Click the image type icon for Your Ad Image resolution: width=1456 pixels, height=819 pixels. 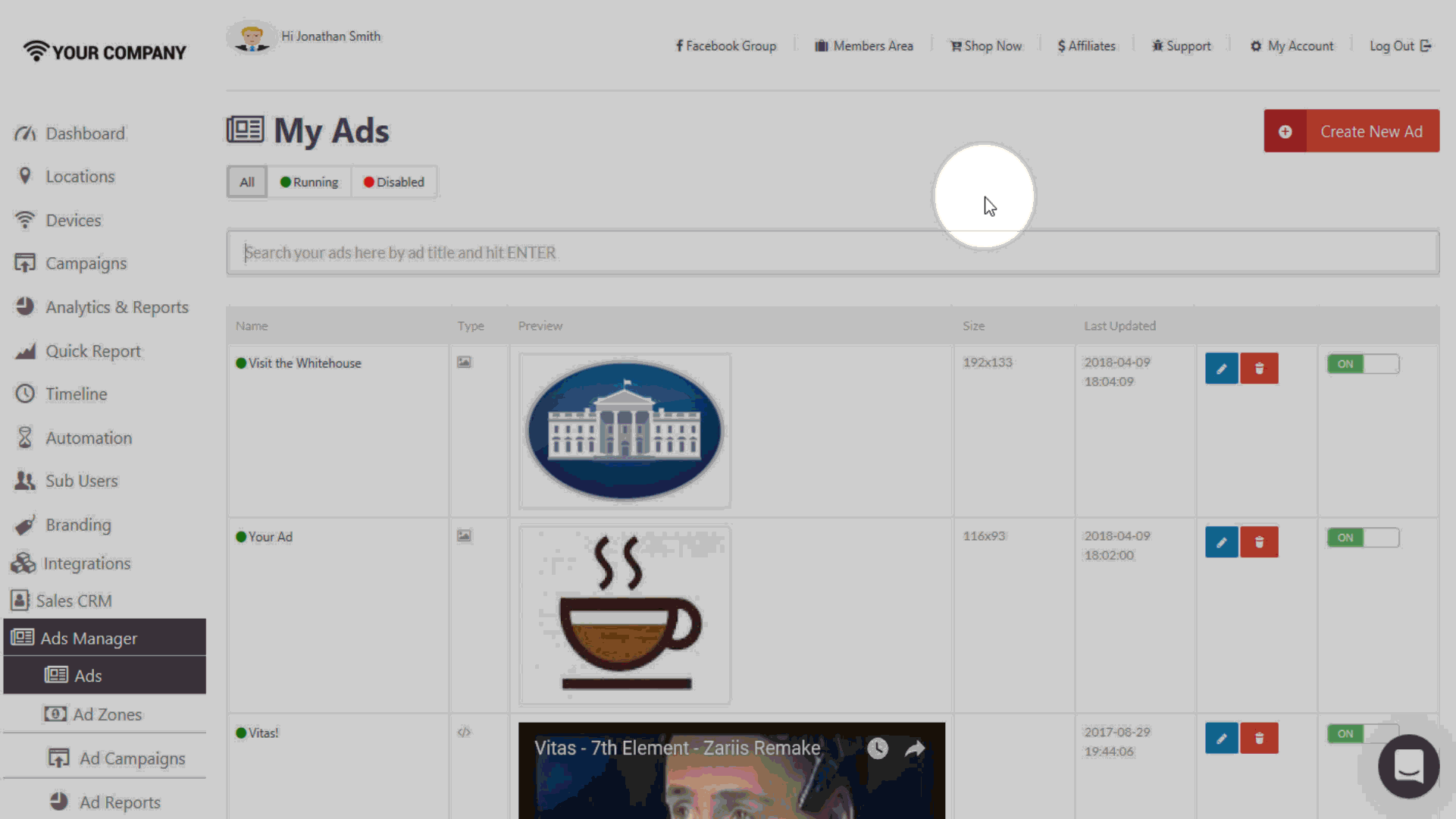pos(464,536)
